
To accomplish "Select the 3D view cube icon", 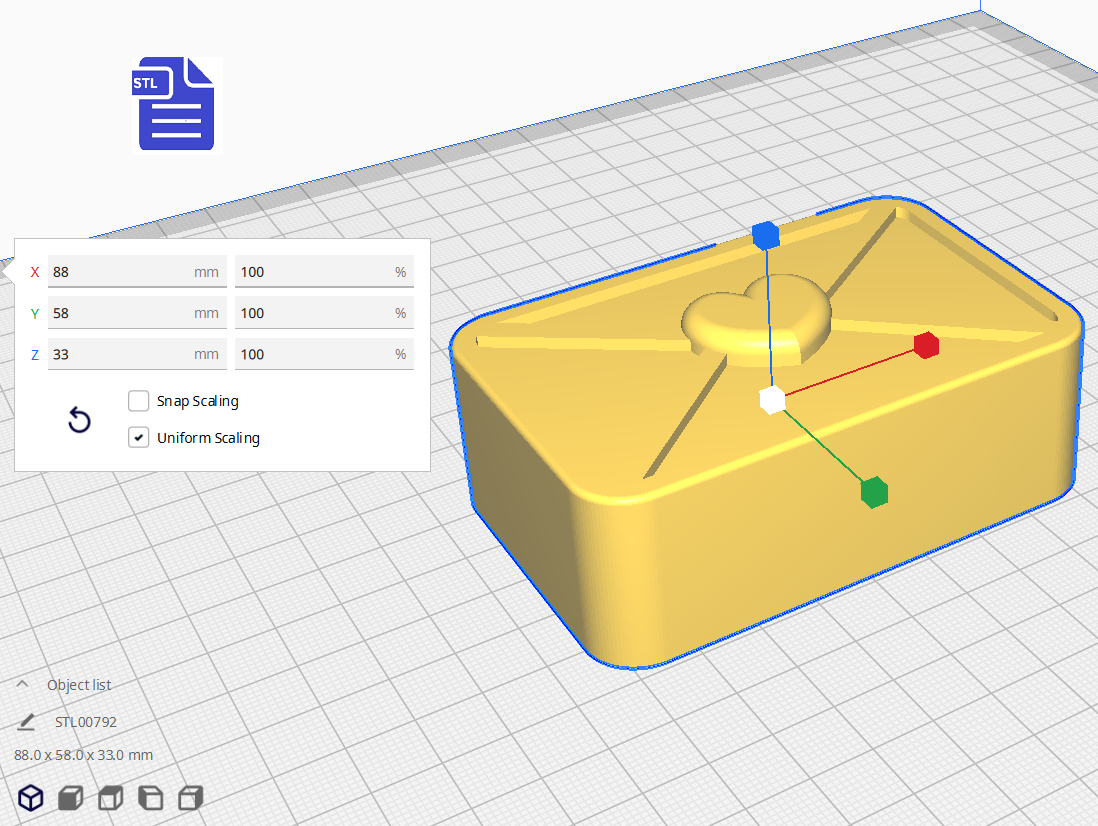I will click(32, 797).
